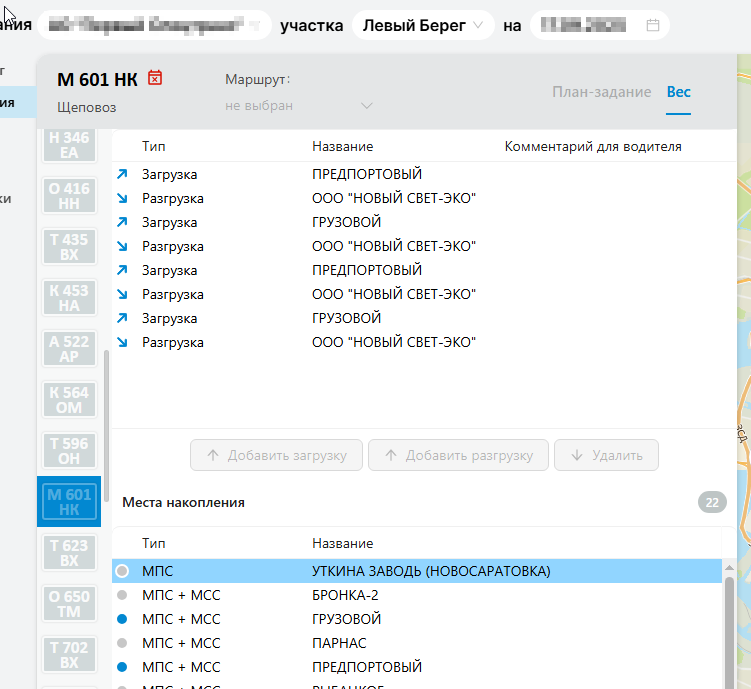The height and width of the screenshot is (689, 751).
Task: Select vehicle tile Т 596 ОН
Action: 69,450
